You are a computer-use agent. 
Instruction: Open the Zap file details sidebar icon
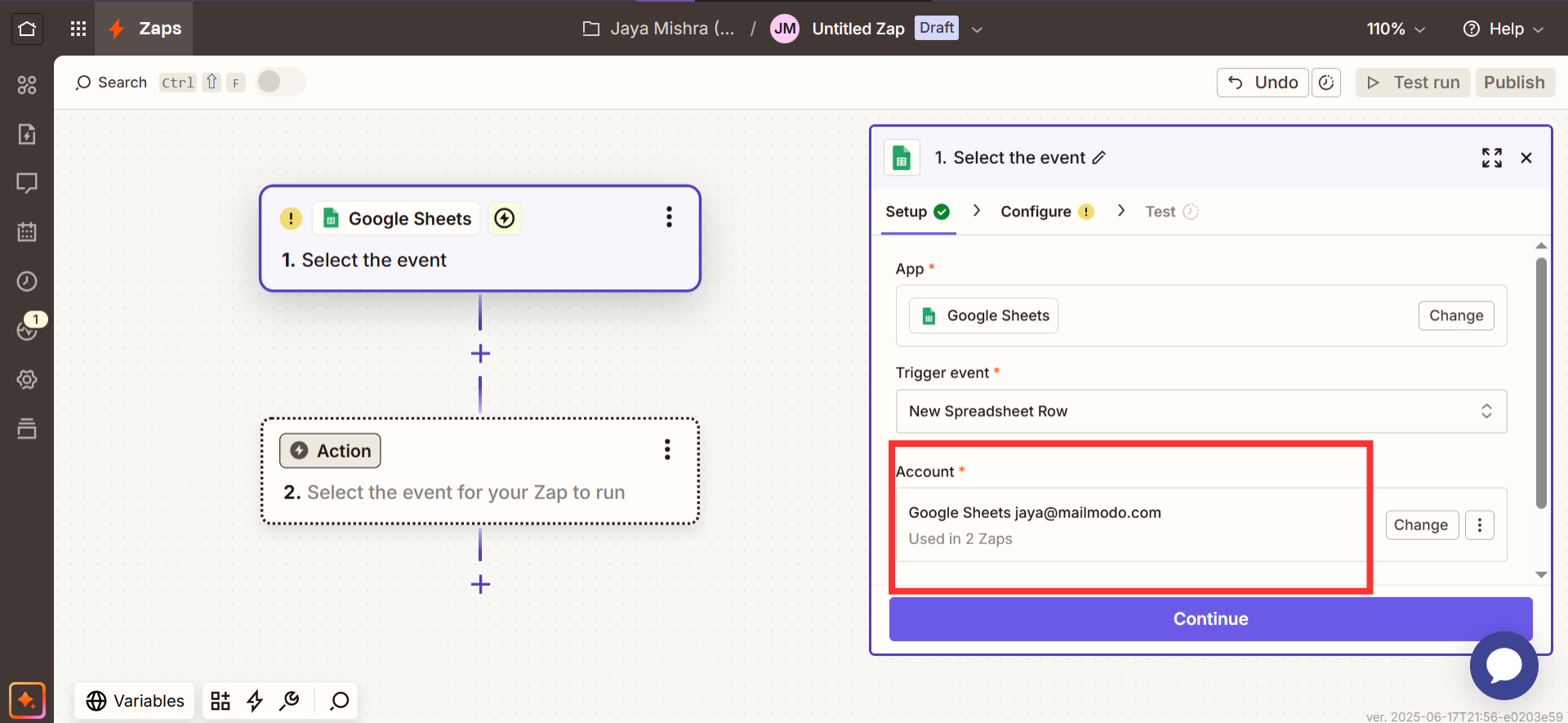pyautogui.click(x=27, y=134)
